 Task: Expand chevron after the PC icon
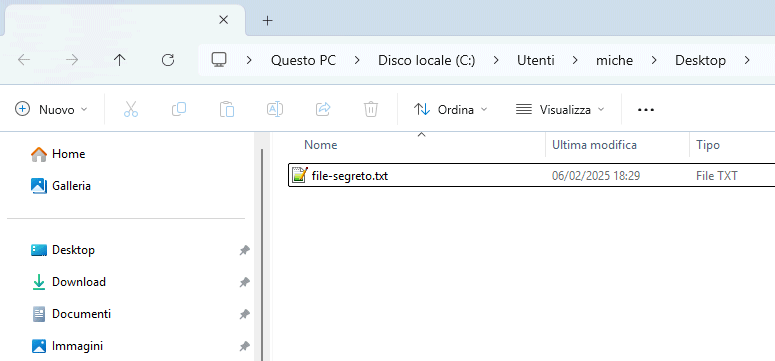[249, 60]
